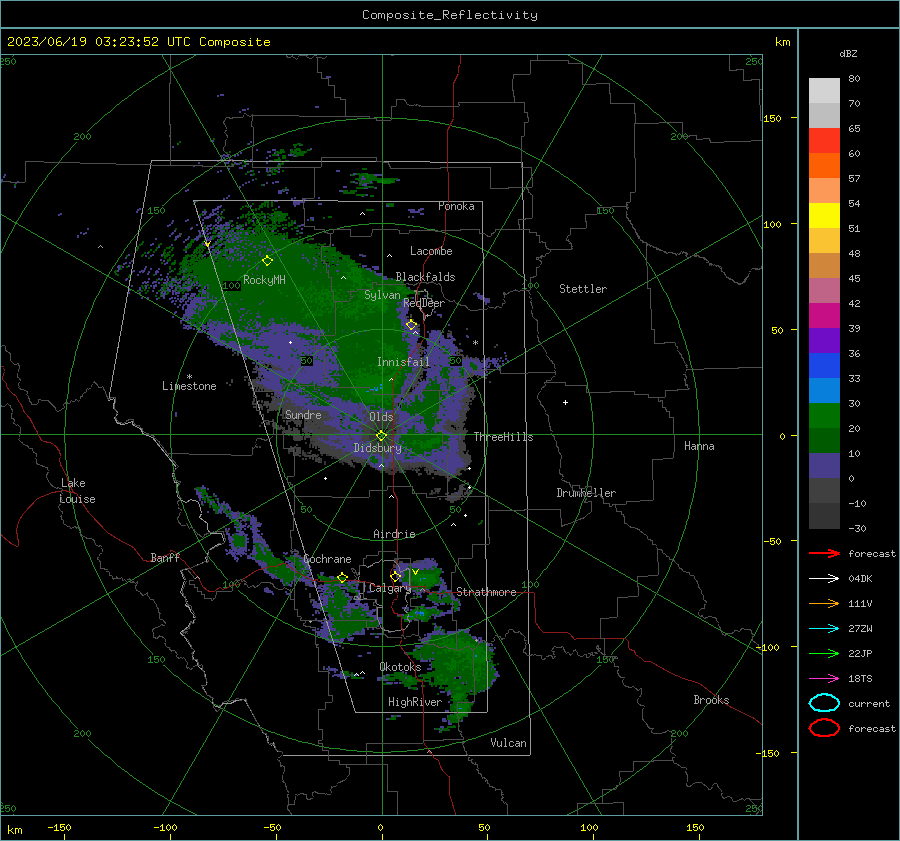Select the dark gray -10 dBZ swatch
This screenshot has height=841, width=900.
(824, 516)
